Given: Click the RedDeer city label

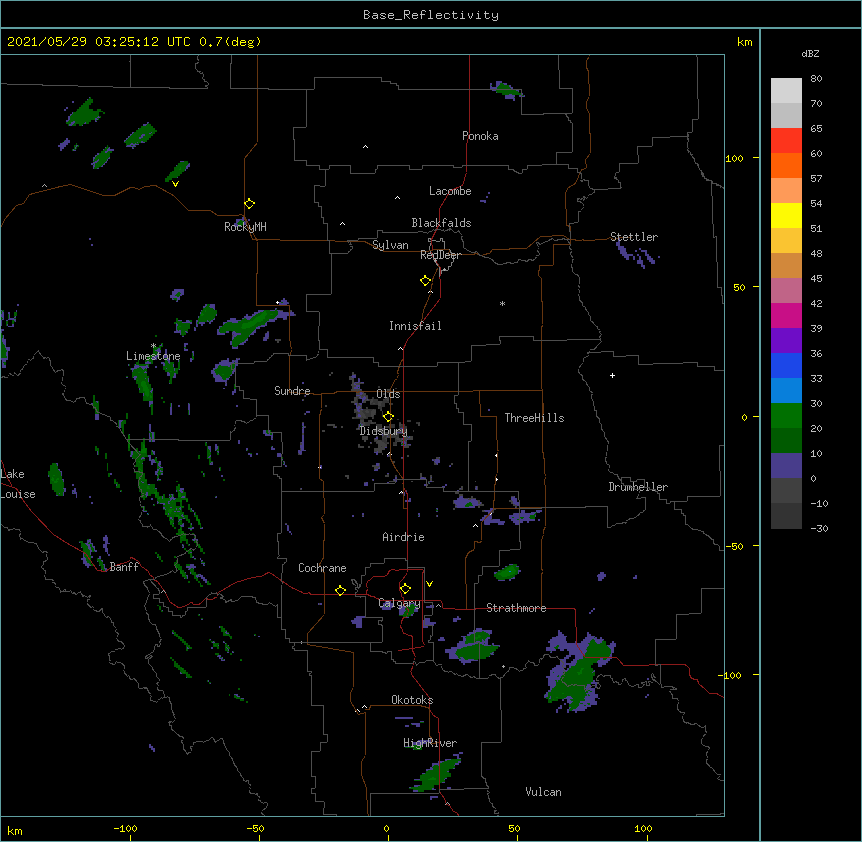Looking at the screenshot, I should point(440,255).
